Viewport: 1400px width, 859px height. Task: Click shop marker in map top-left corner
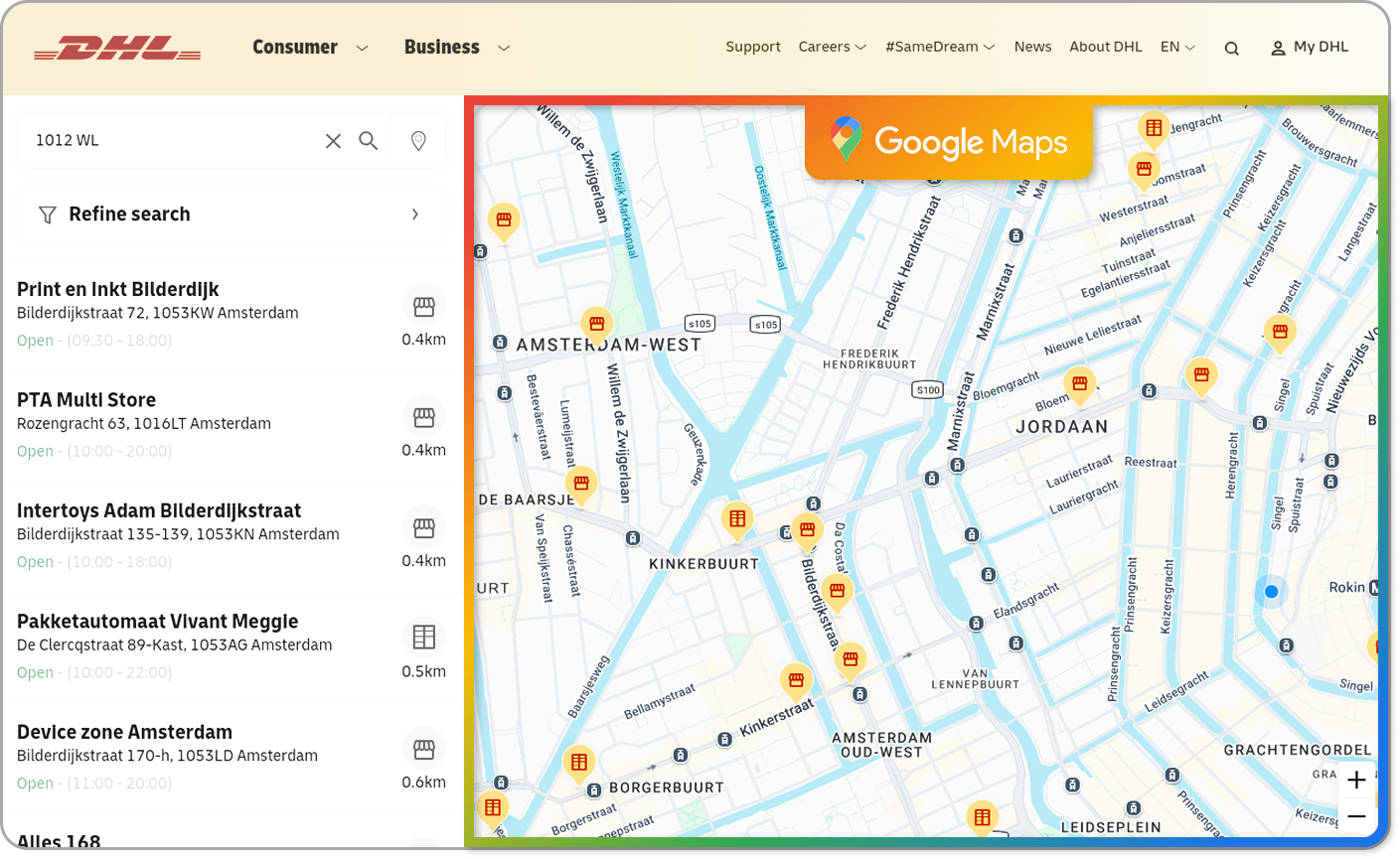click(x=504, y=222)
